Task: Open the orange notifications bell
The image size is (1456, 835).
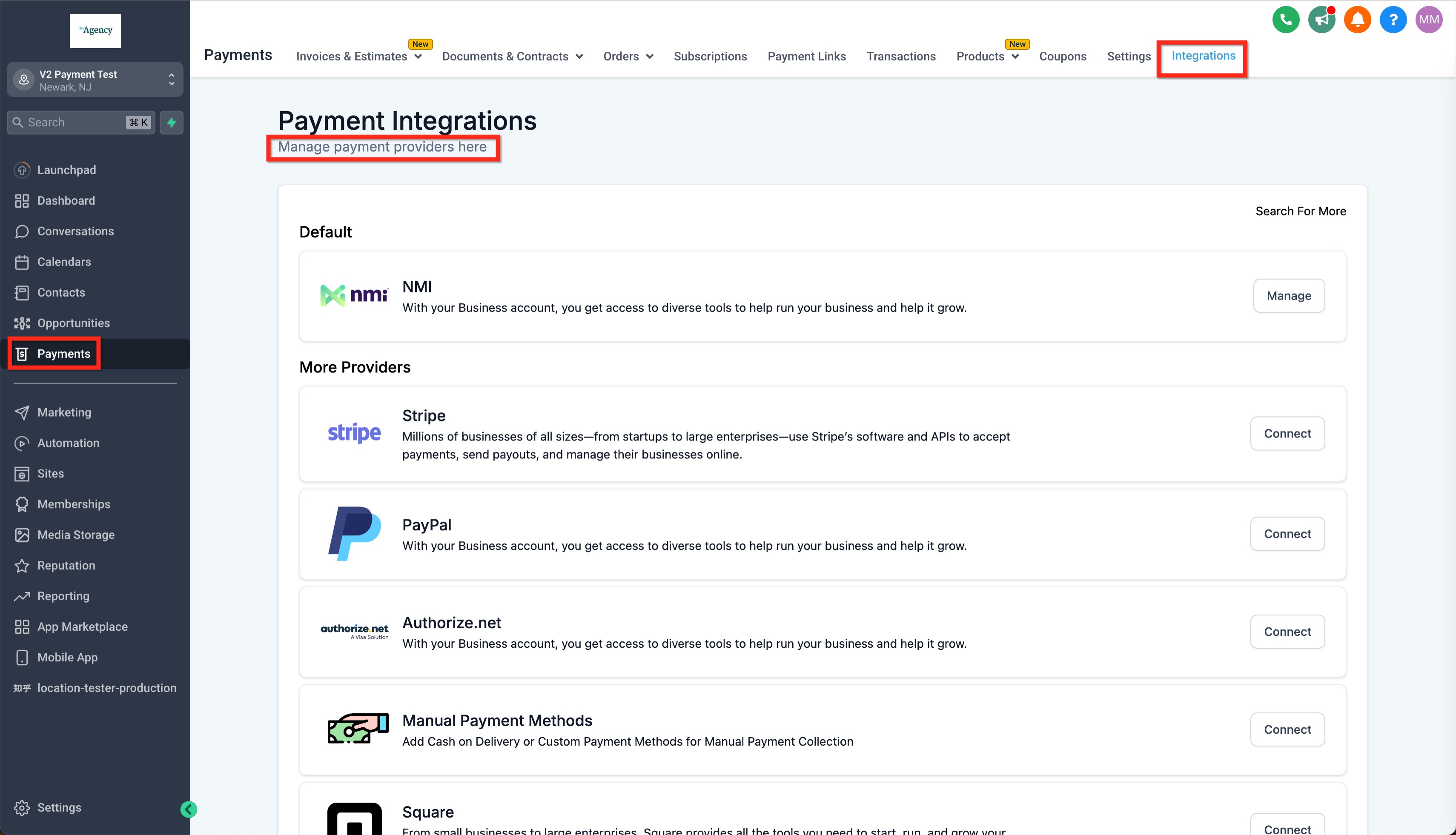Action: coord(1357,20)
